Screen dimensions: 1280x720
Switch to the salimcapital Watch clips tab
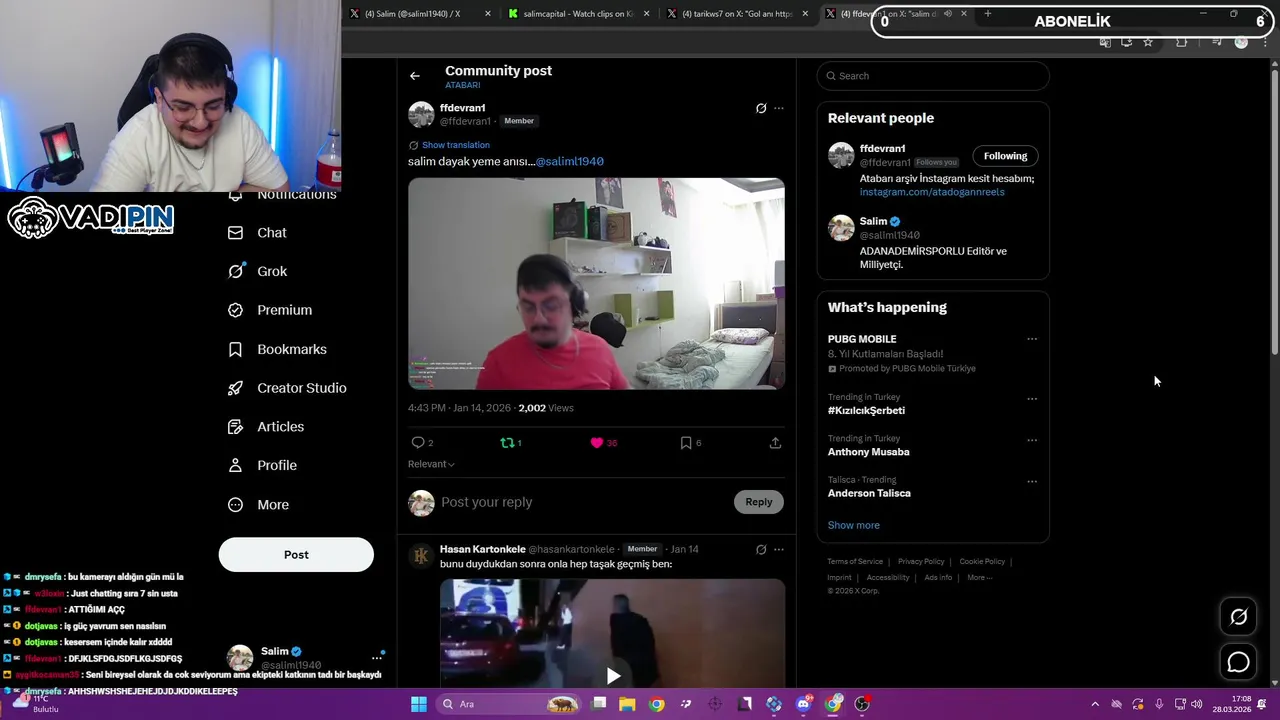(577, 14)
